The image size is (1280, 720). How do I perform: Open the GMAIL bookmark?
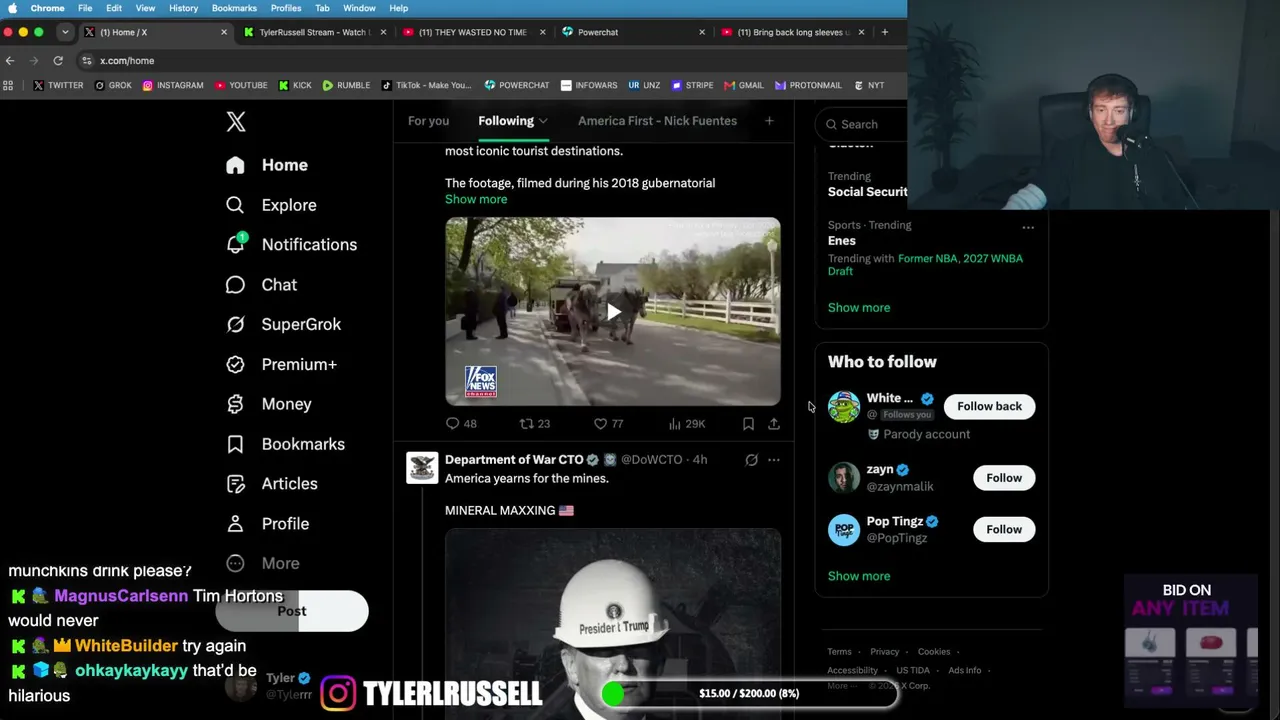[744, 86]
